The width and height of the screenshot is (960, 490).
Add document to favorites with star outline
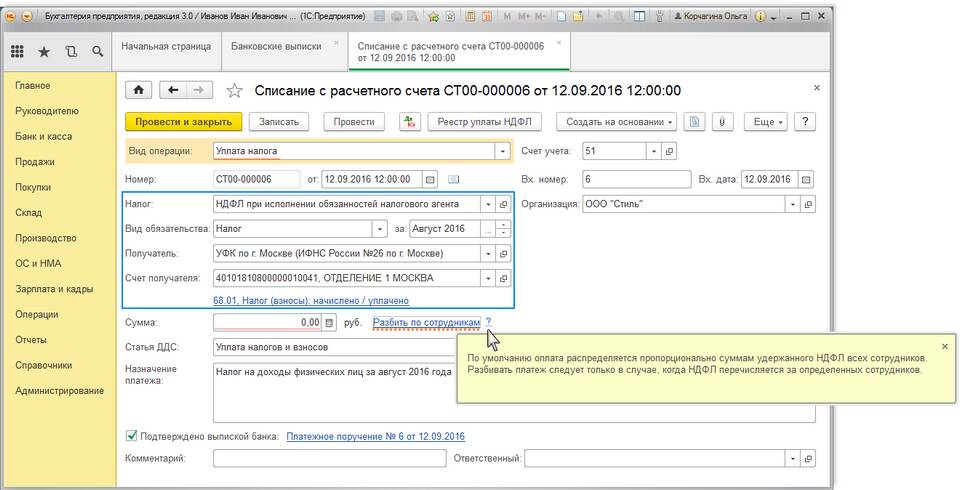(234, 91)
